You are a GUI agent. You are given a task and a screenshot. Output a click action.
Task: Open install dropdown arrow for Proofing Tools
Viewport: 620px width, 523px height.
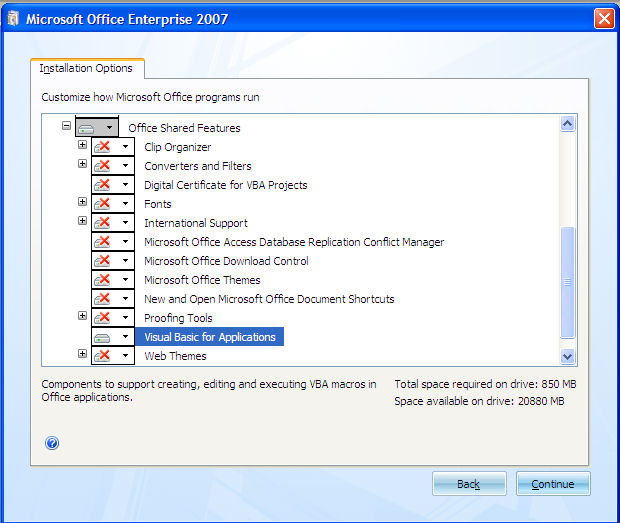click(x=125, y=317)
